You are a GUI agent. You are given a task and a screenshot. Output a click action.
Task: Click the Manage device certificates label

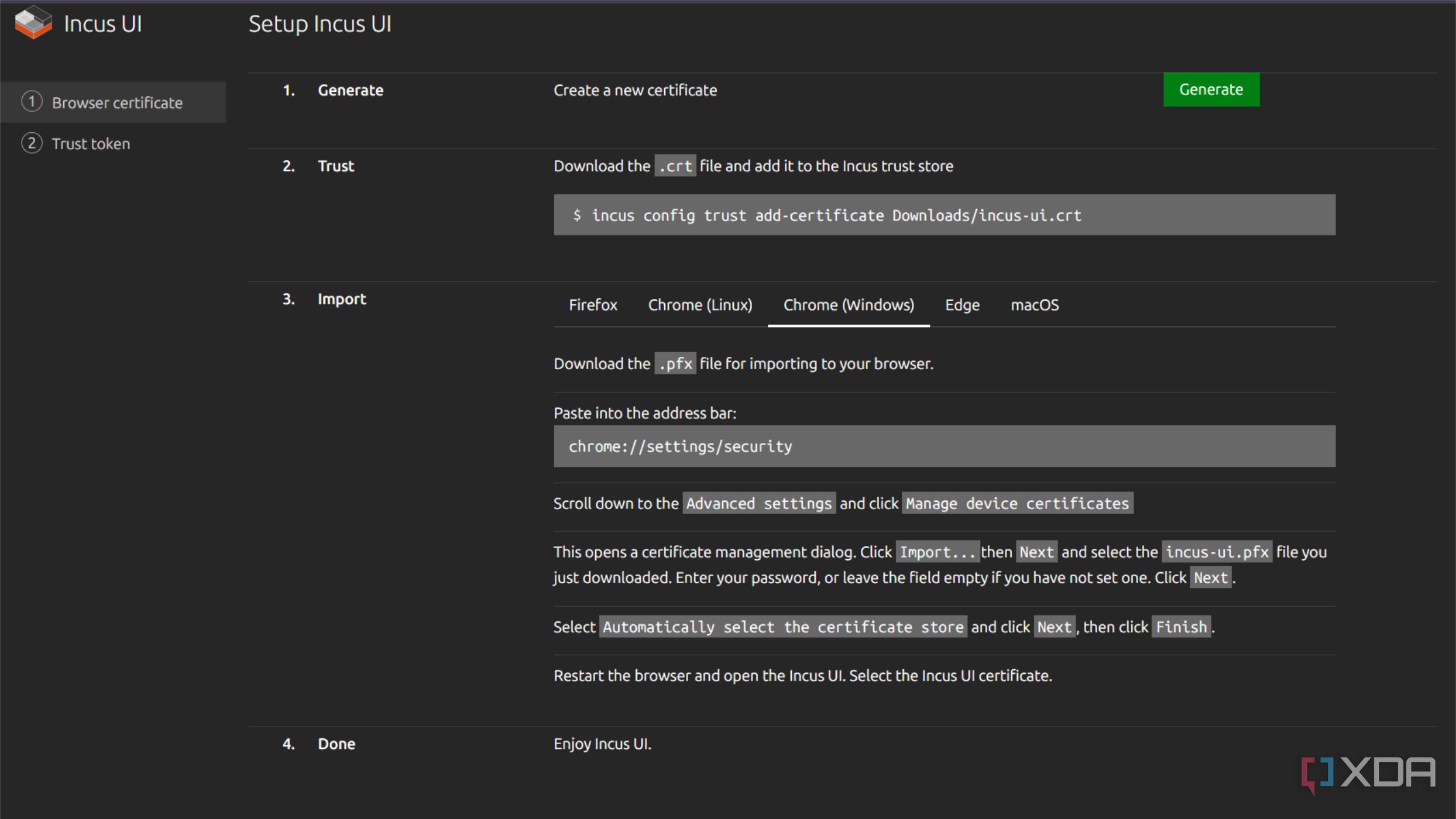(x=1018, y=504)
